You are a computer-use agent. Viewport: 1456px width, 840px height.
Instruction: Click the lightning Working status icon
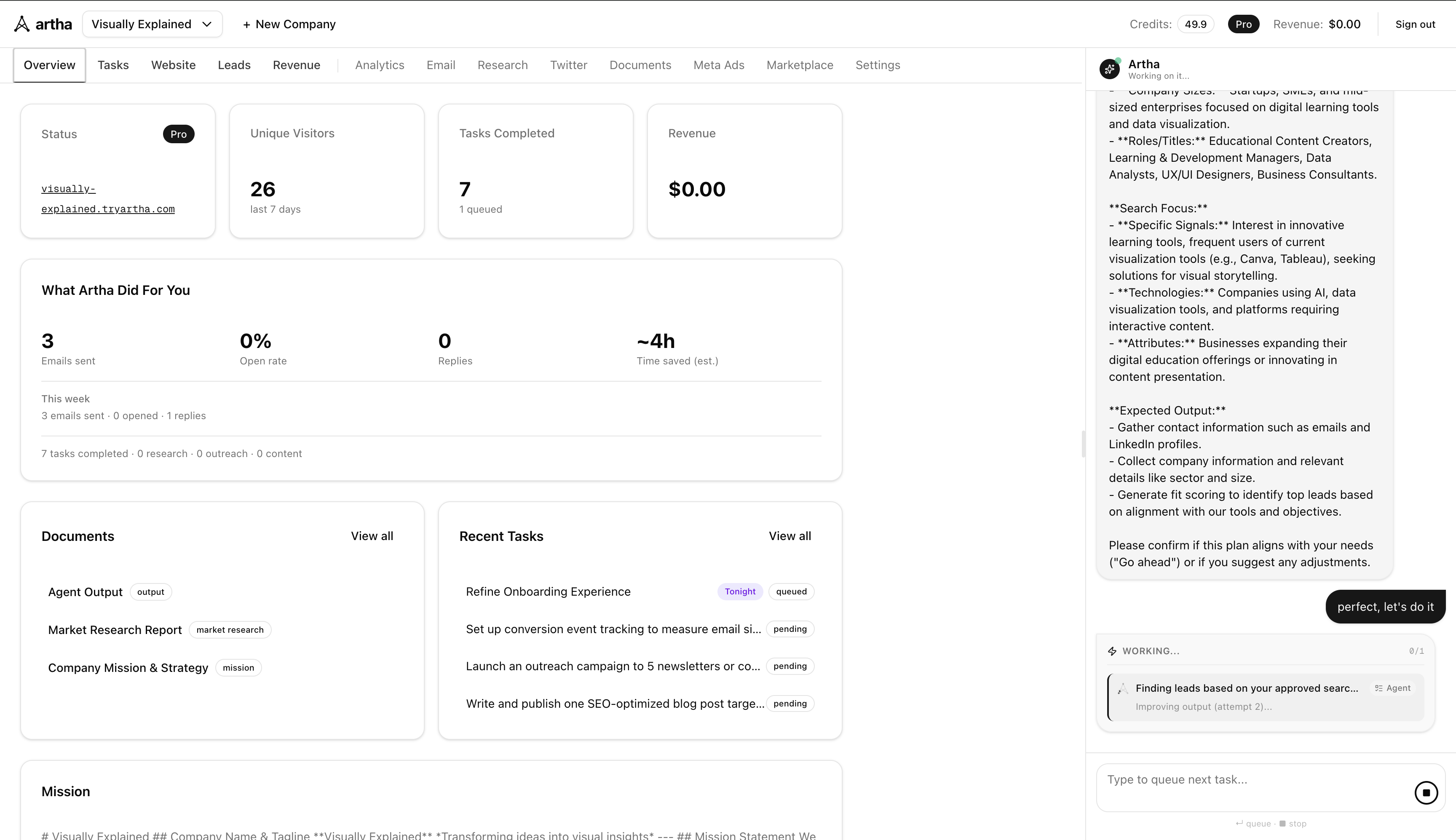pos(1112,651)
